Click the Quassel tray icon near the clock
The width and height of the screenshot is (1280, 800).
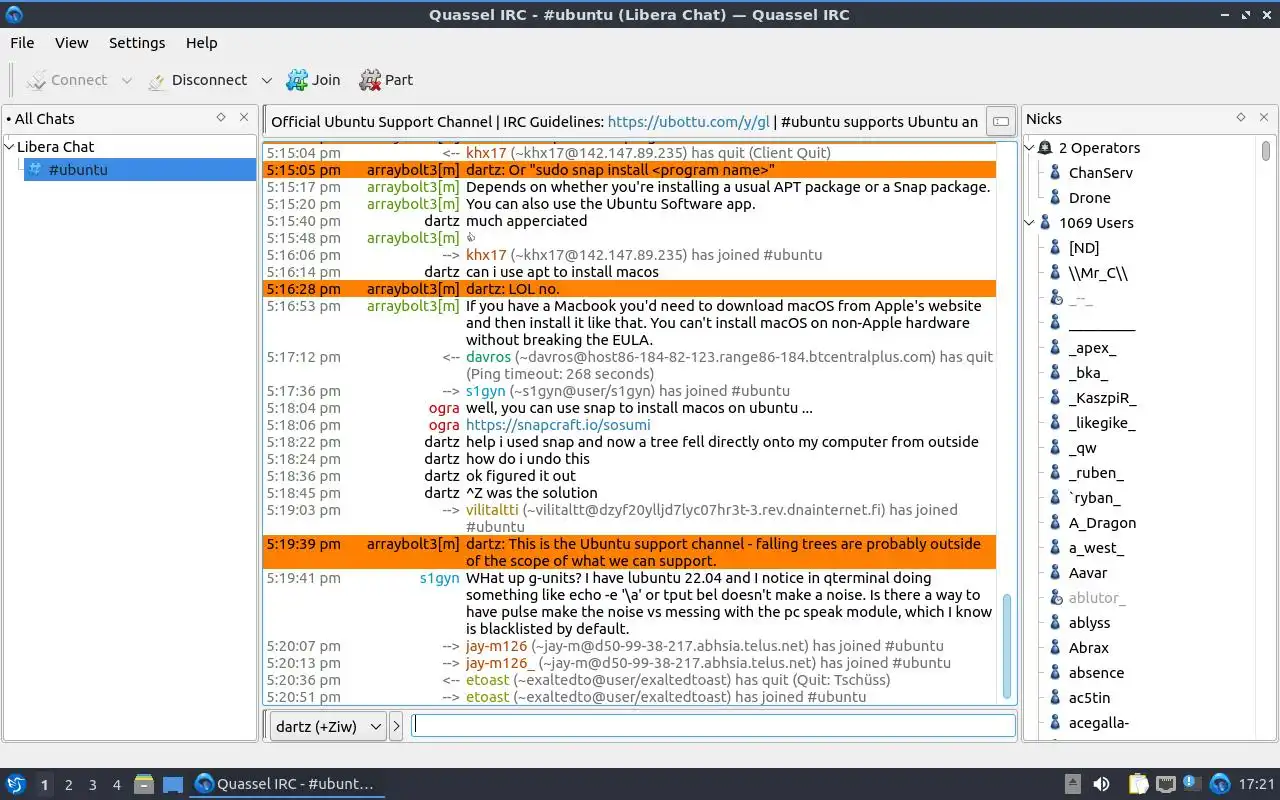1220,784
